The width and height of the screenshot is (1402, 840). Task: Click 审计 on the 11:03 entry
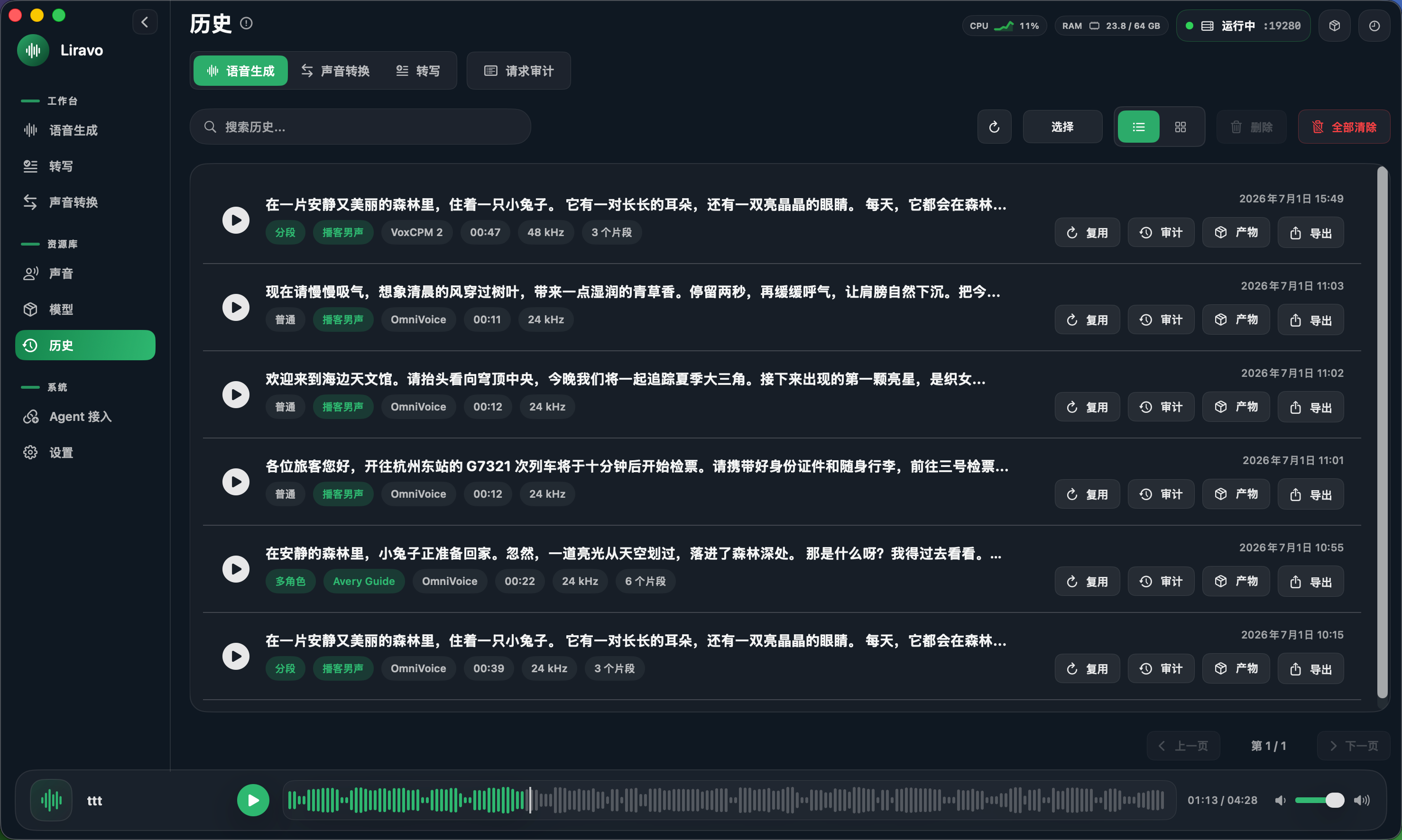tap(1161, 320)
